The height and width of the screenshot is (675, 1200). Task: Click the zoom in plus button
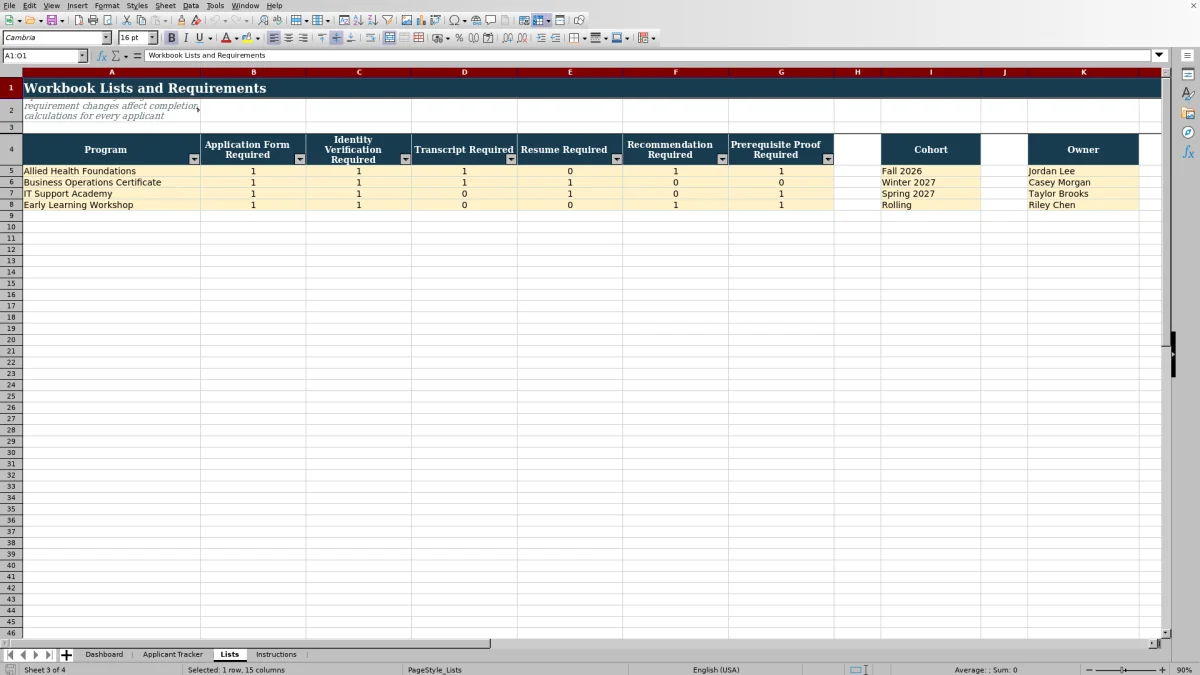(x=1162, y=670)
